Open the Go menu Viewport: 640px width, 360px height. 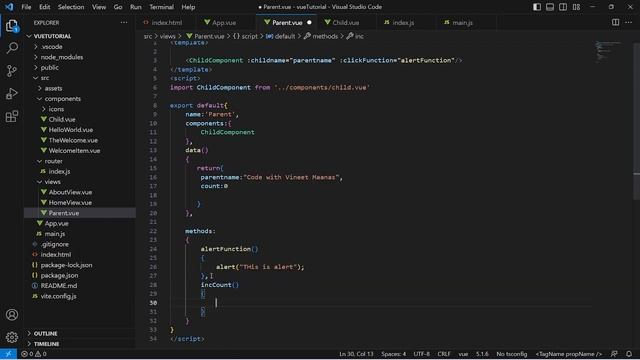pos(118,7)
